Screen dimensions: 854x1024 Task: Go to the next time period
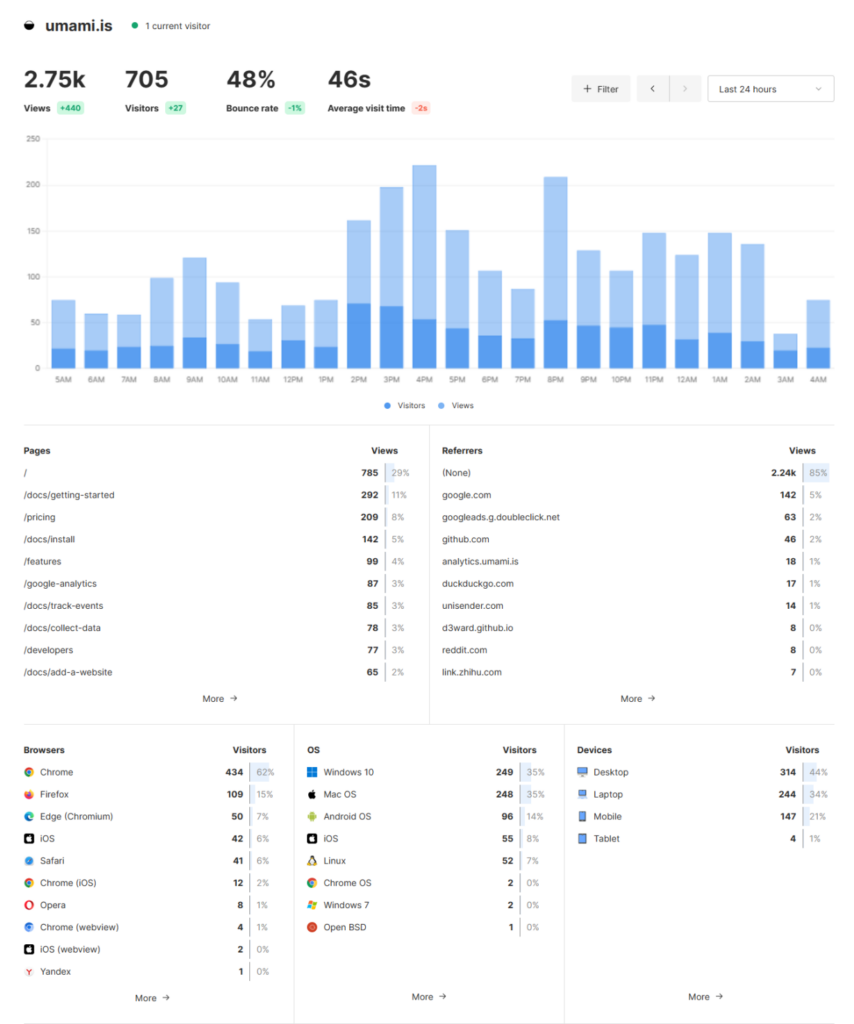(685, 89)
